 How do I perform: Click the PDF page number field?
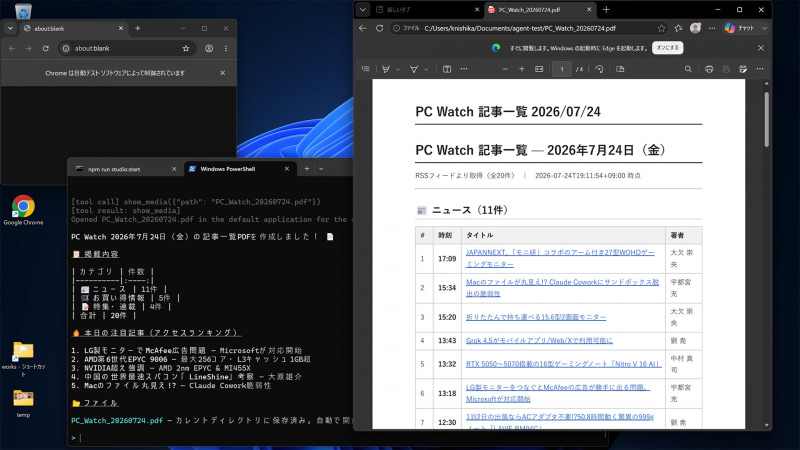click(x=562, y=69)
